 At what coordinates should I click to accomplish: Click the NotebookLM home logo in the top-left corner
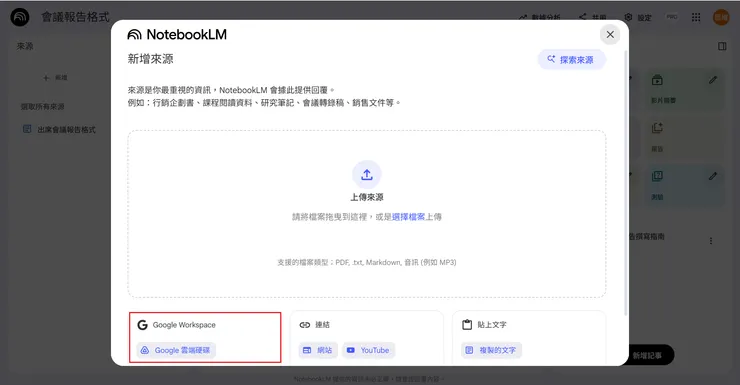[x=20, y=17]
